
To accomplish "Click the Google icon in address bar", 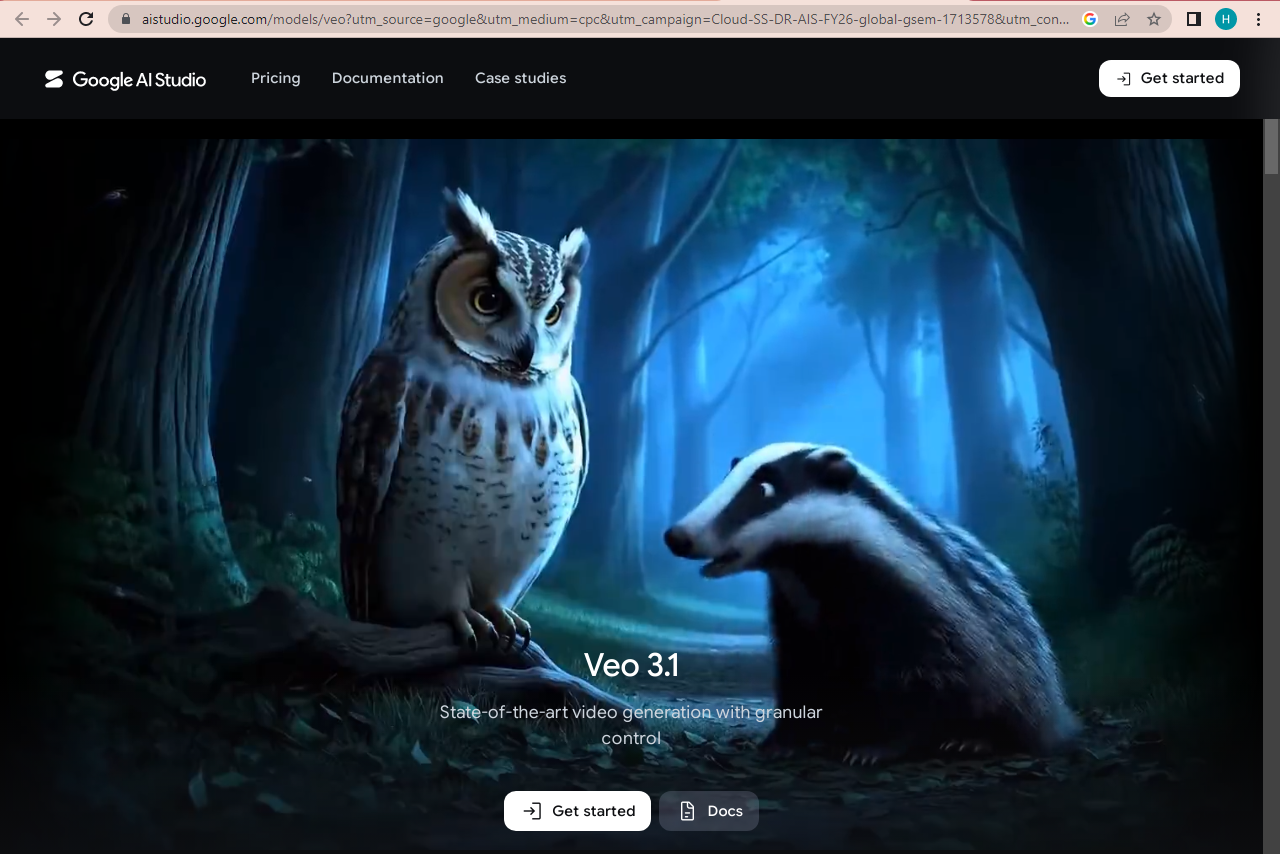I will (1090, 19).
